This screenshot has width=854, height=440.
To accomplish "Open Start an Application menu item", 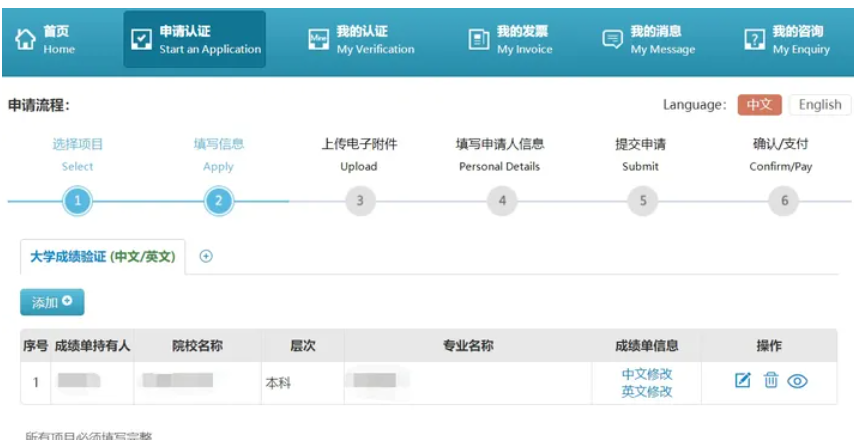I will click(195, 40).
